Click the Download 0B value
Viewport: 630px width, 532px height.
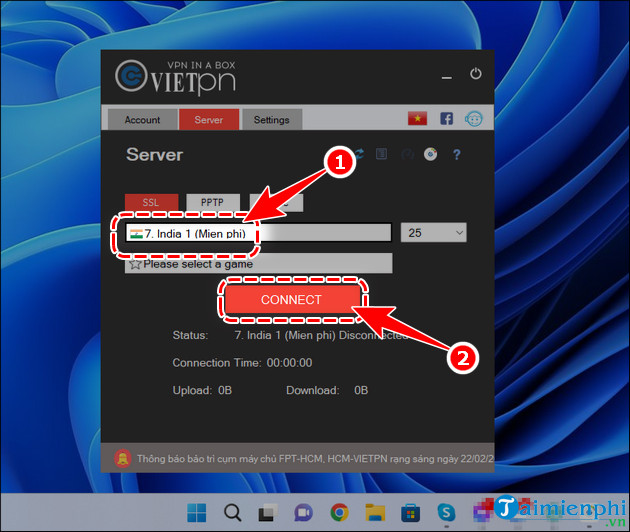point(361,390)
